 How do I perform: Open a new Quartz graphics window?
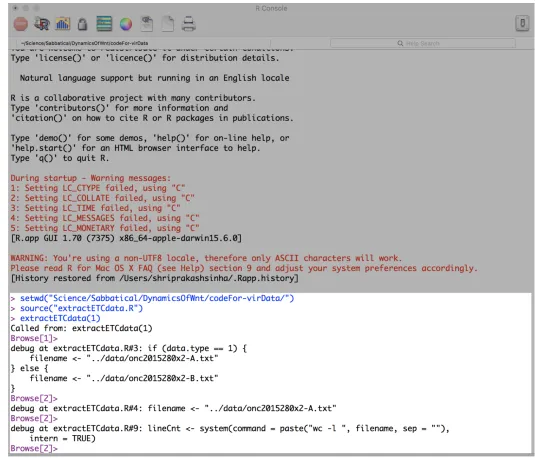tap(63, 24)
